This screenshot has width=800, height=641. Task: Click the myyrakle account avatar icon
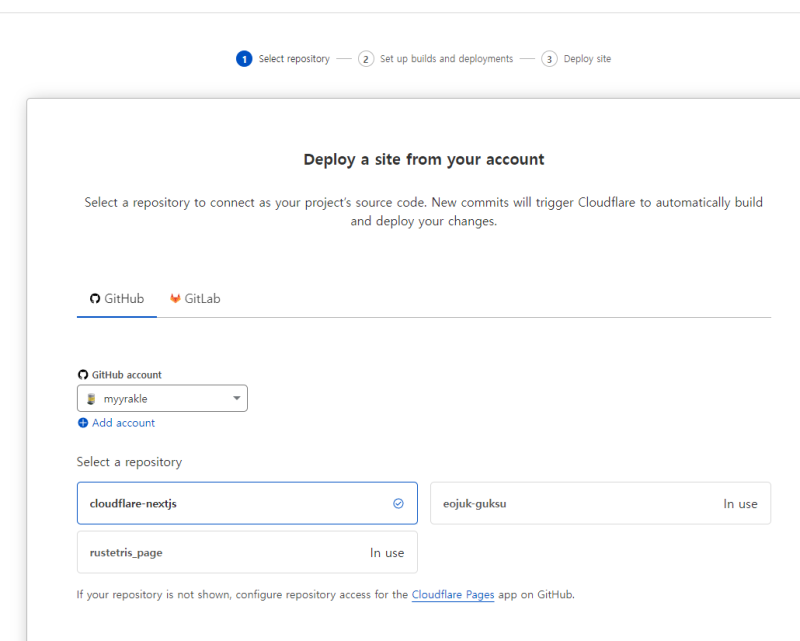click(92, 399)
